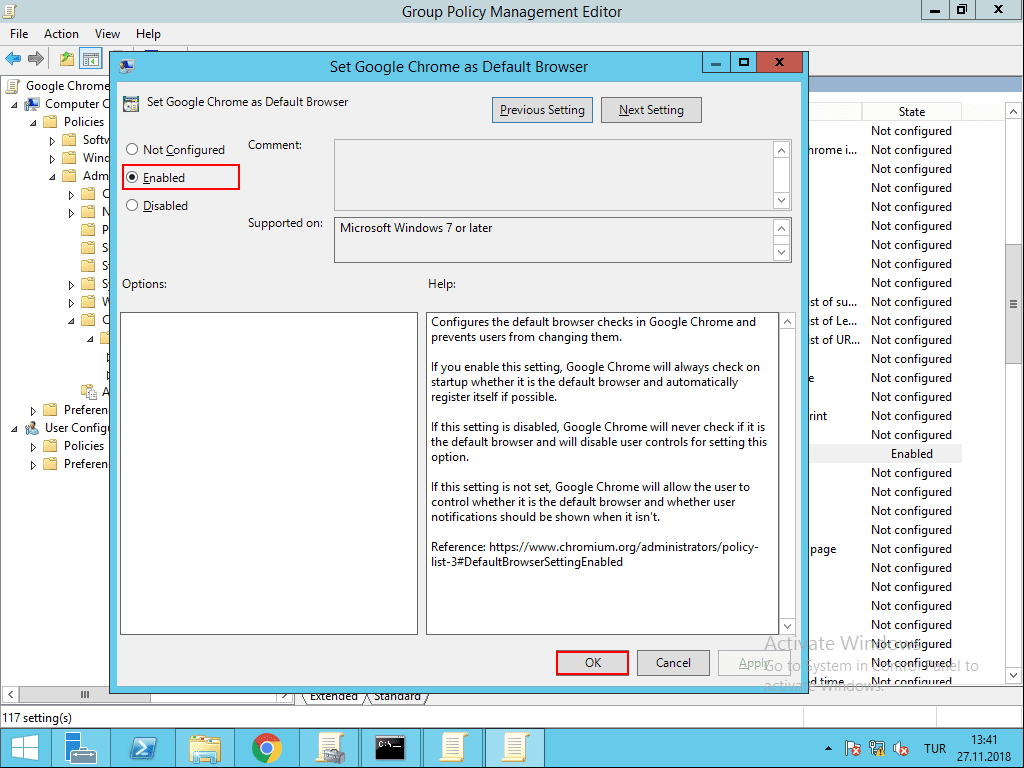Viewport: 1024px width, 768px height.
Task: Click the 117 setting(s) status bar text
Action: point(37,718)
